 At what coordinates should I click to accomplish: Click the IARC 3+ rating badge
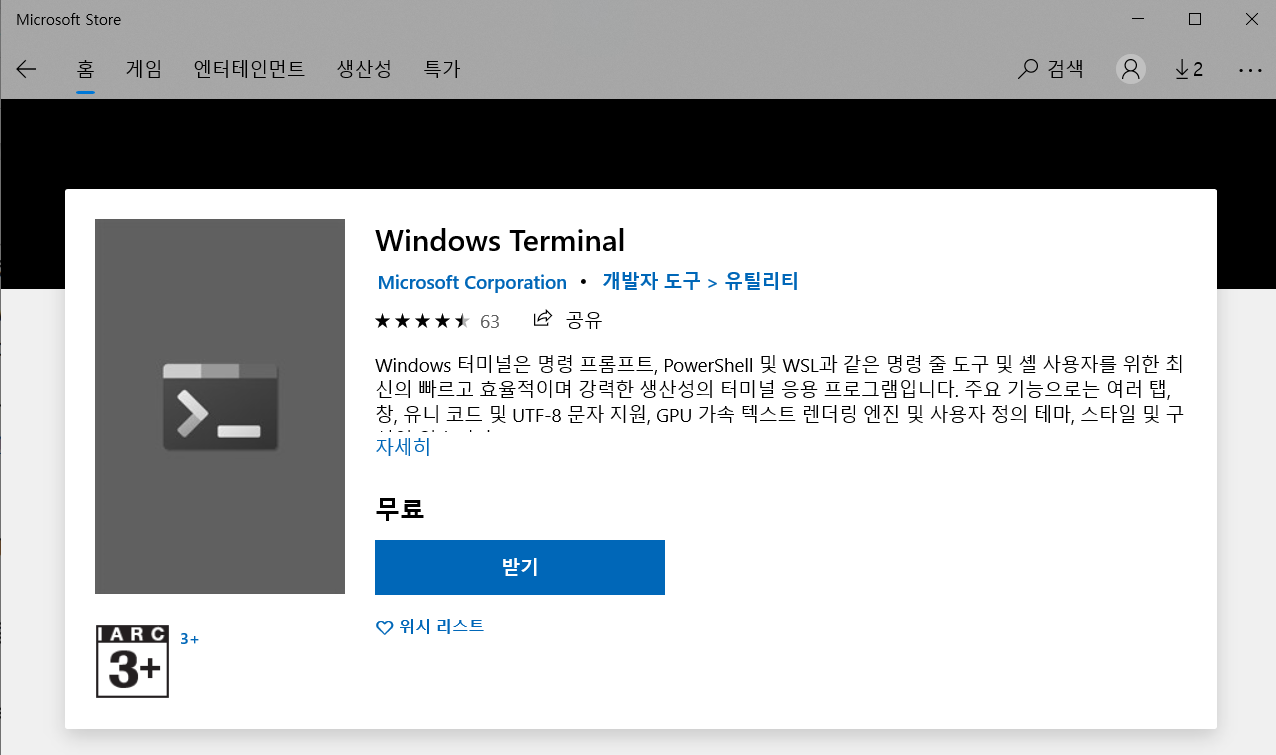click(132, 661)
